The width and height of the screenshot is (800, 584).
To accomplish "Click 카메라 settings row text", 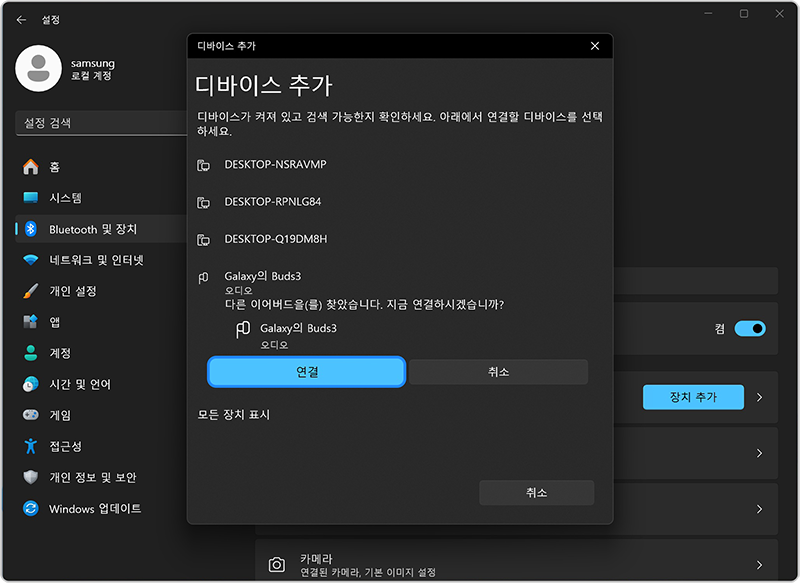I will [x=316, y=558].
